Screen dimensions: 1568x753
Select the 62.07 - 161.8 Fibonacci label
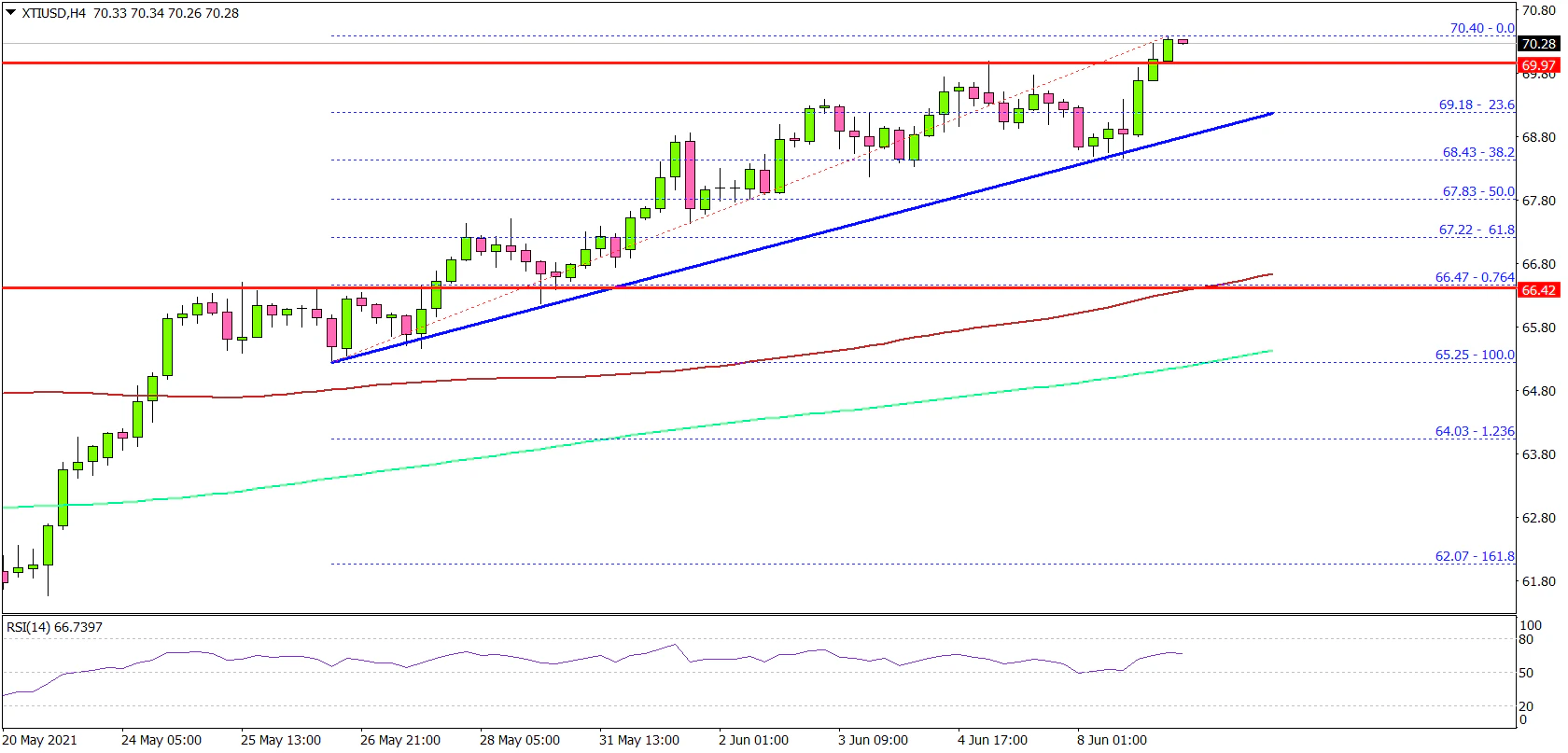tap(1474, 556)
